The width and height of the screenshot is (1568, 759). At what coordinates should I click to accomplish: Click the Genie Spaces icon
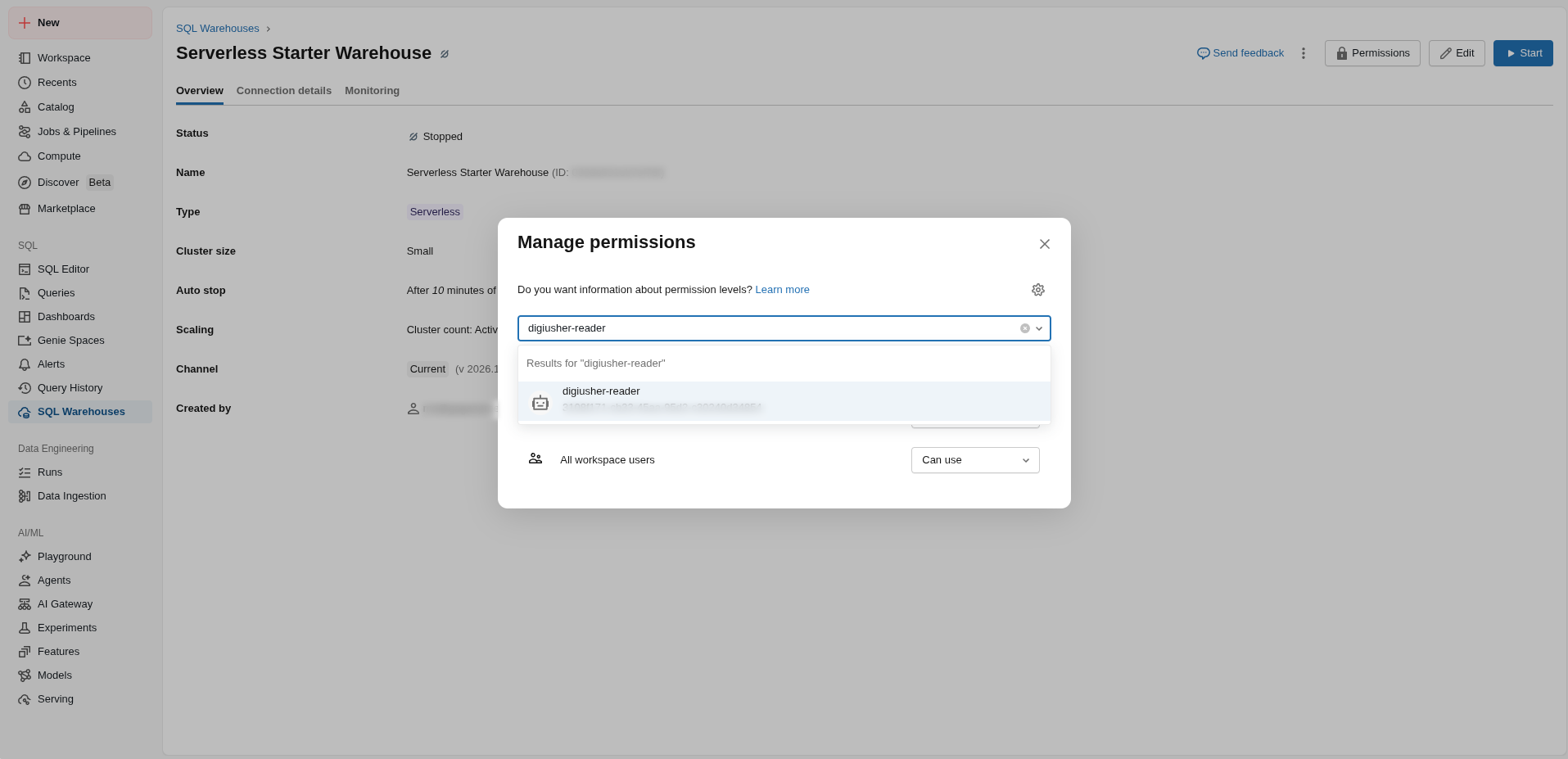(x=25, y=341)
